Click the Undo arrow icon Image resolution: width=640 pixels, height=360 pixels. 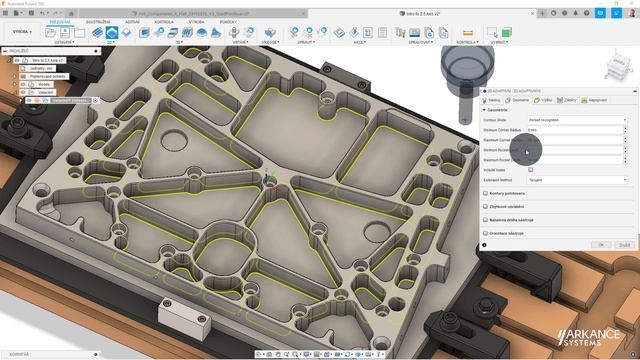pyautogui.click(x=42, y=13)
